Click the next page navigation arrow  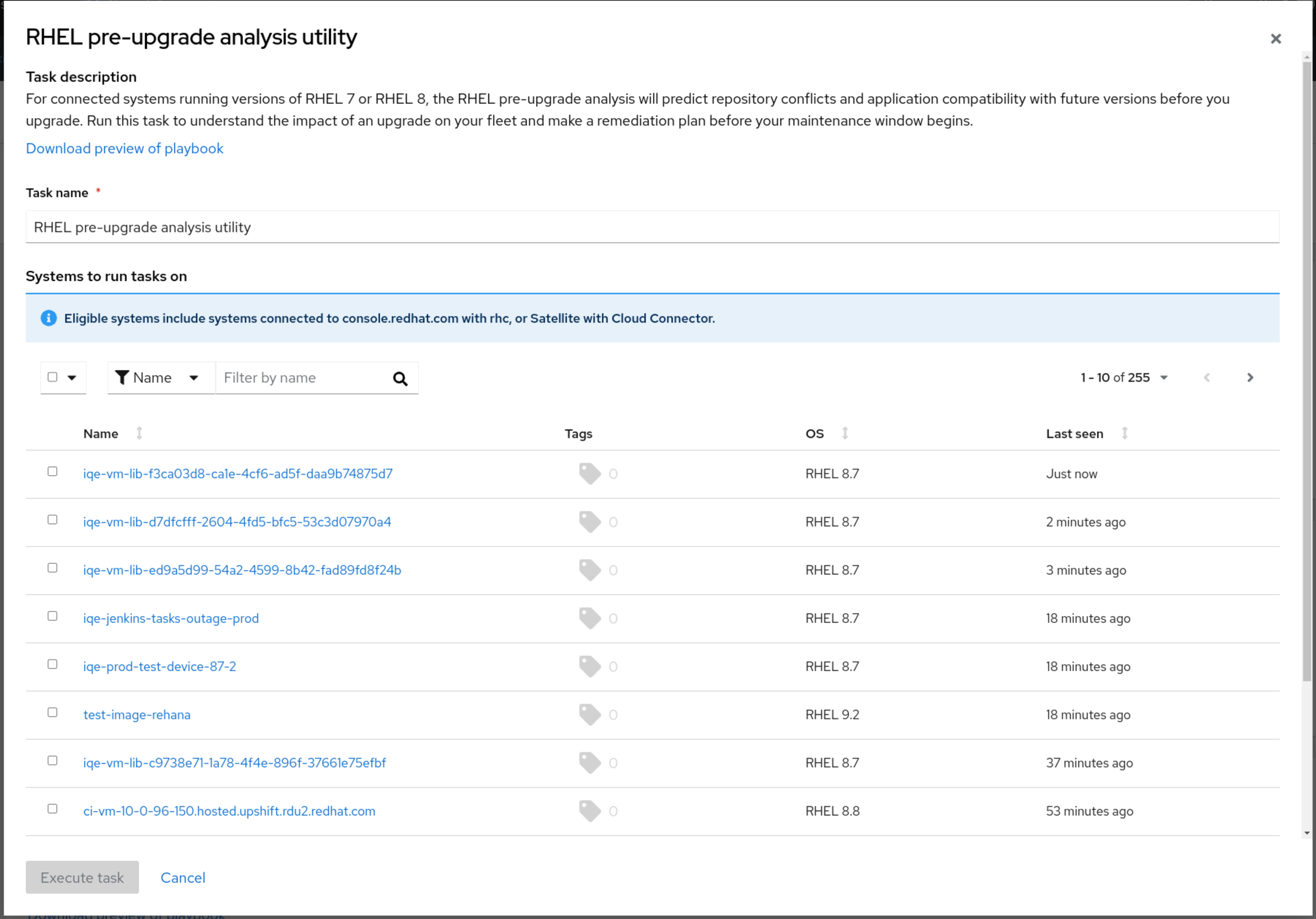[1249, 378]
